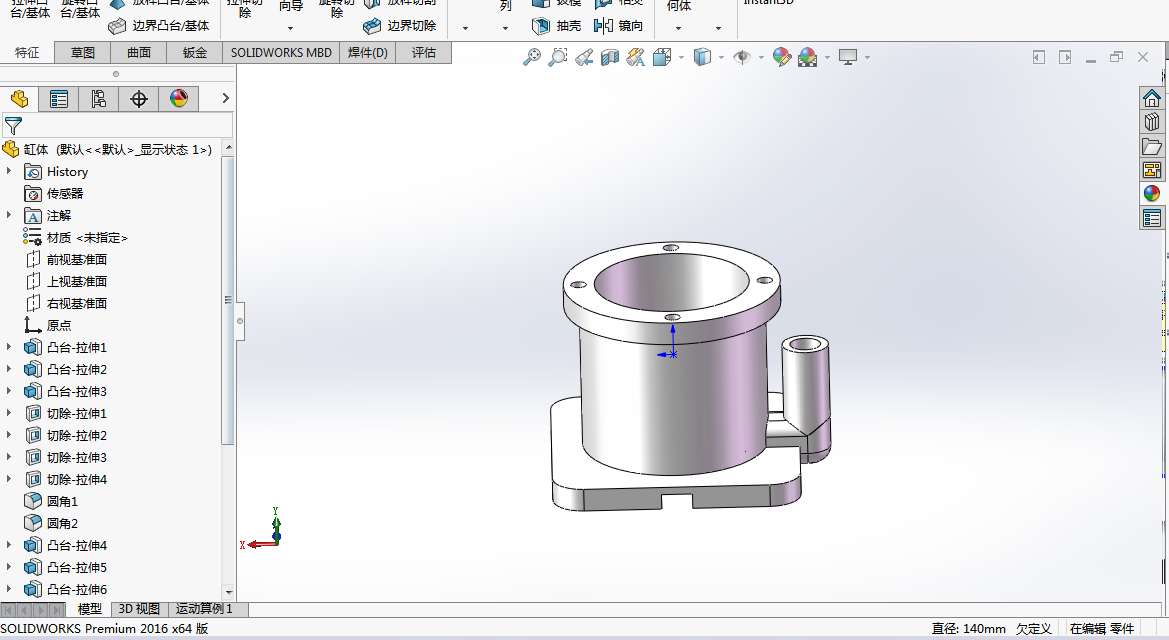Viewport: 1169px width, 640px height.
Task: Click the Display Style icon
Action: click(x=702, y=57)
